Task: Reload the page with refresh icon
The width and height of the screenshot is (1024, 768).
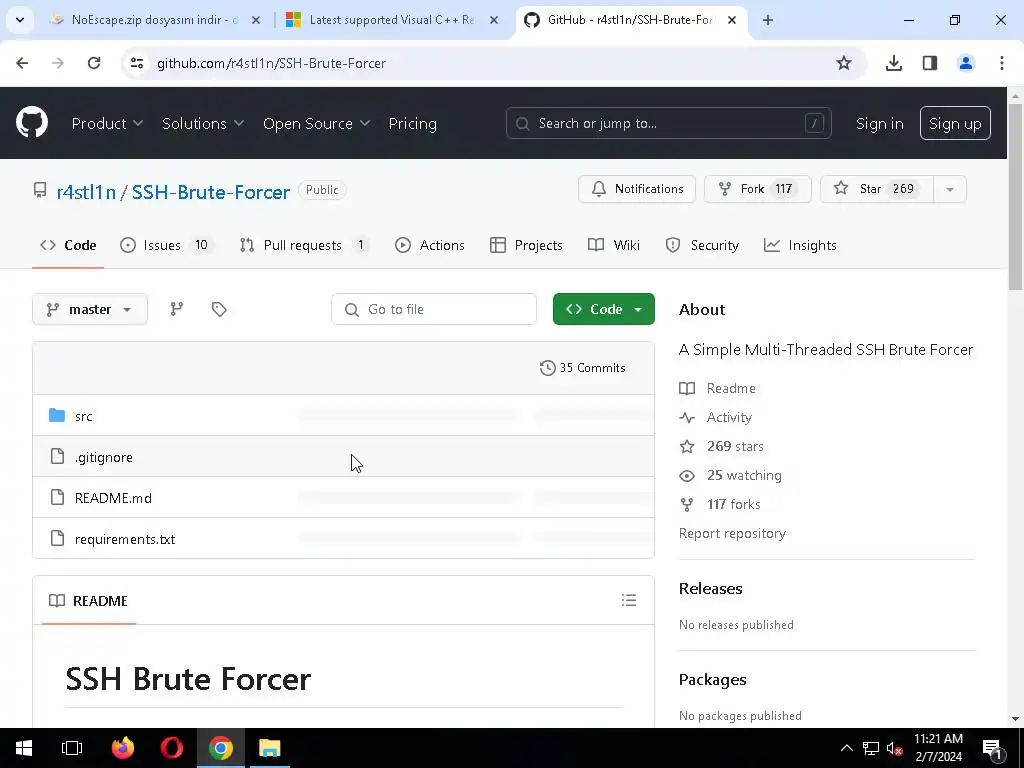Action: click(94, 63)
